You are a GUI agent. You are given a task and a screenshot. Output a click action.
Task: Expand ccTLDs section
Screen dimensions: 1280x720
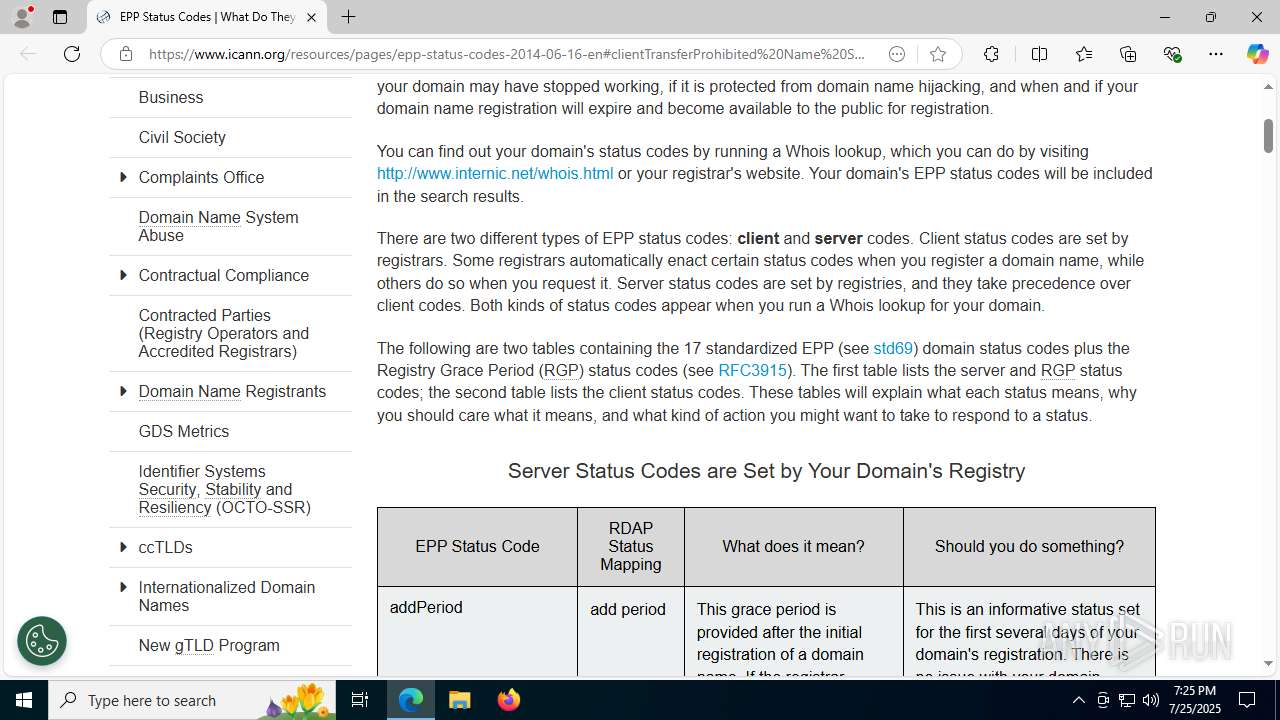123,547
